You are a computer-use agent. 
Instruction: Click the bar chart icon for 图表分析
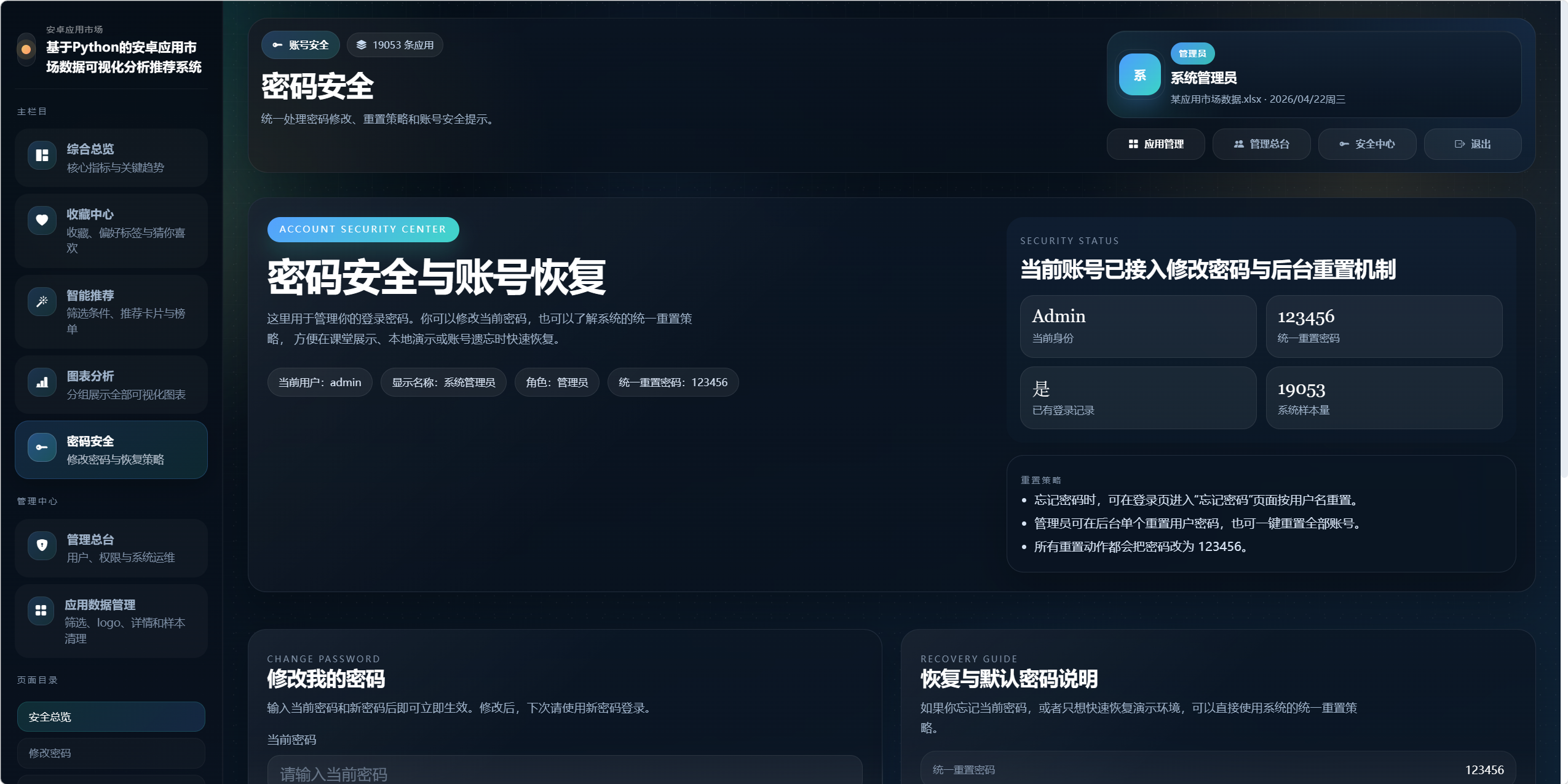click(x=42, y=382)
